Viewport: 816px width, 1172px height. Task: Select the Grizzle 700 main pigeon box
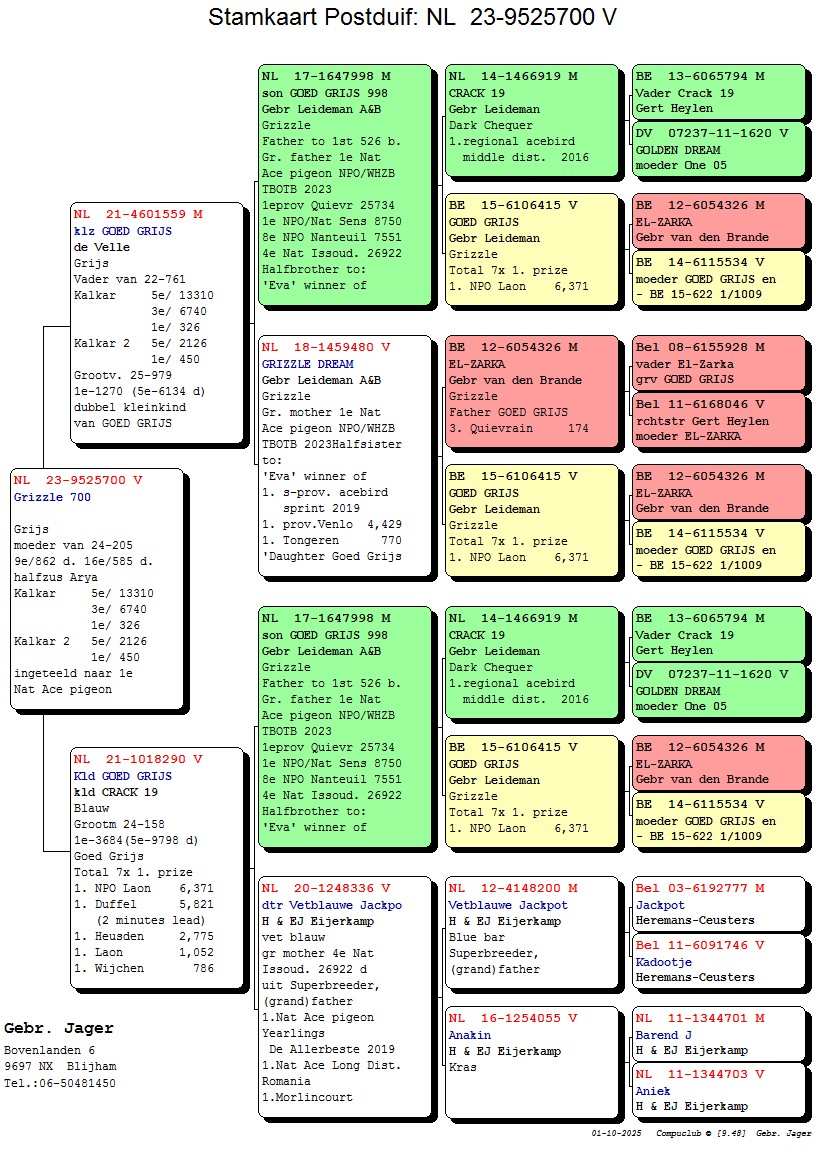pos(97,590)
